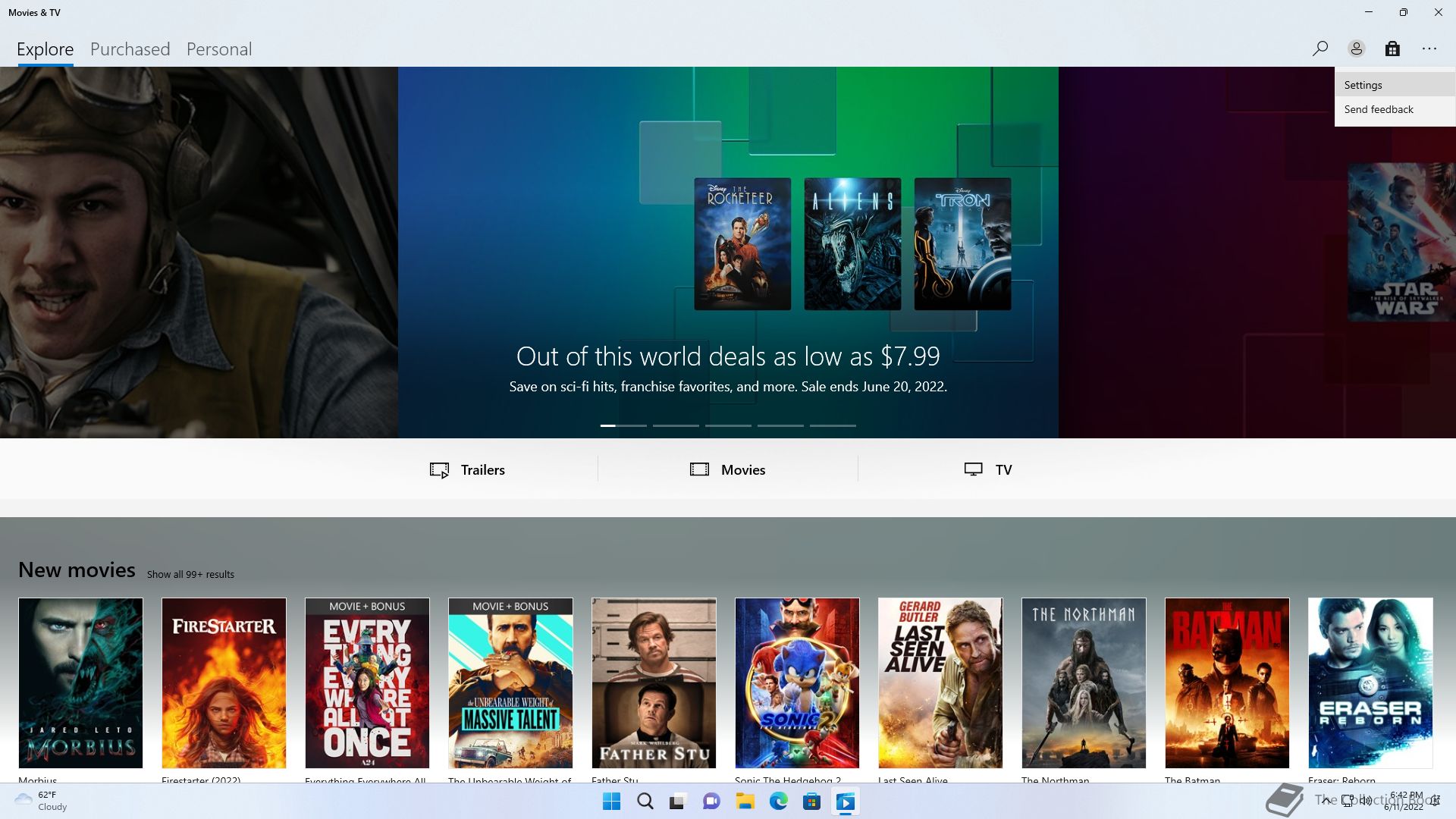Open Task View on taskbar
The height and width of the screenshot is (819, 1456).
(x=678, y=802)
